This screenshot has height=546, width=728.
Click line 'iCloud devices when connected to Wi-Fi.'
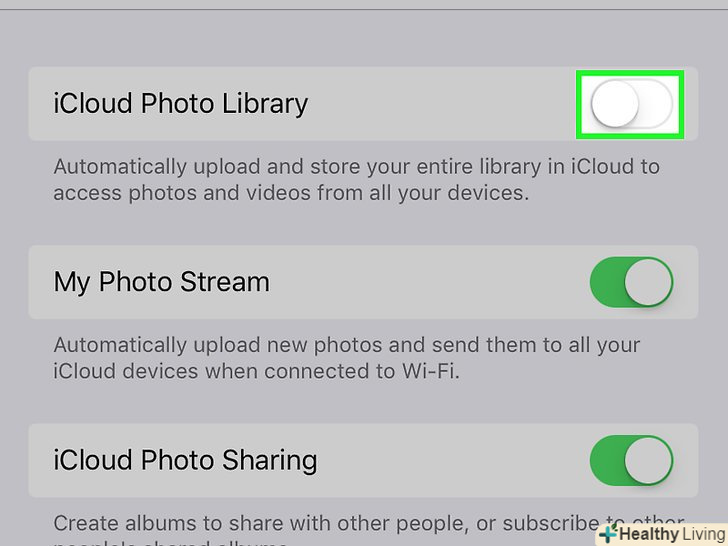(x=256, y=371)
